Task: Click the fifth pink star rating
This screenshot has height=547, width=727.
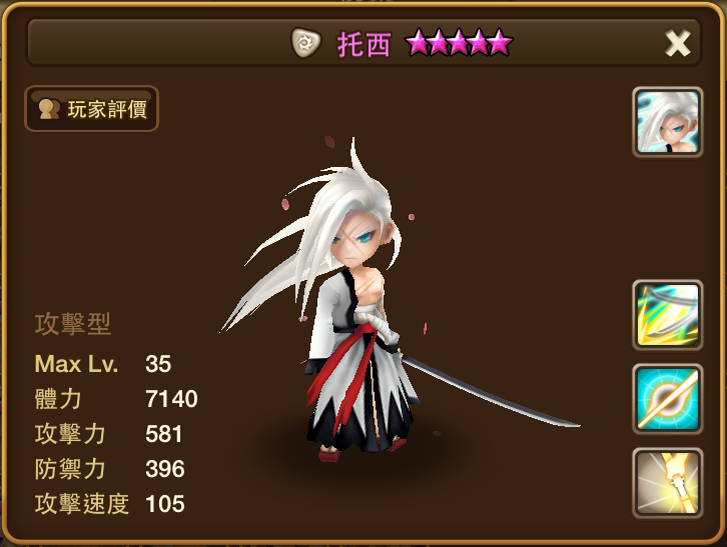Action: [x=499, y=42]
